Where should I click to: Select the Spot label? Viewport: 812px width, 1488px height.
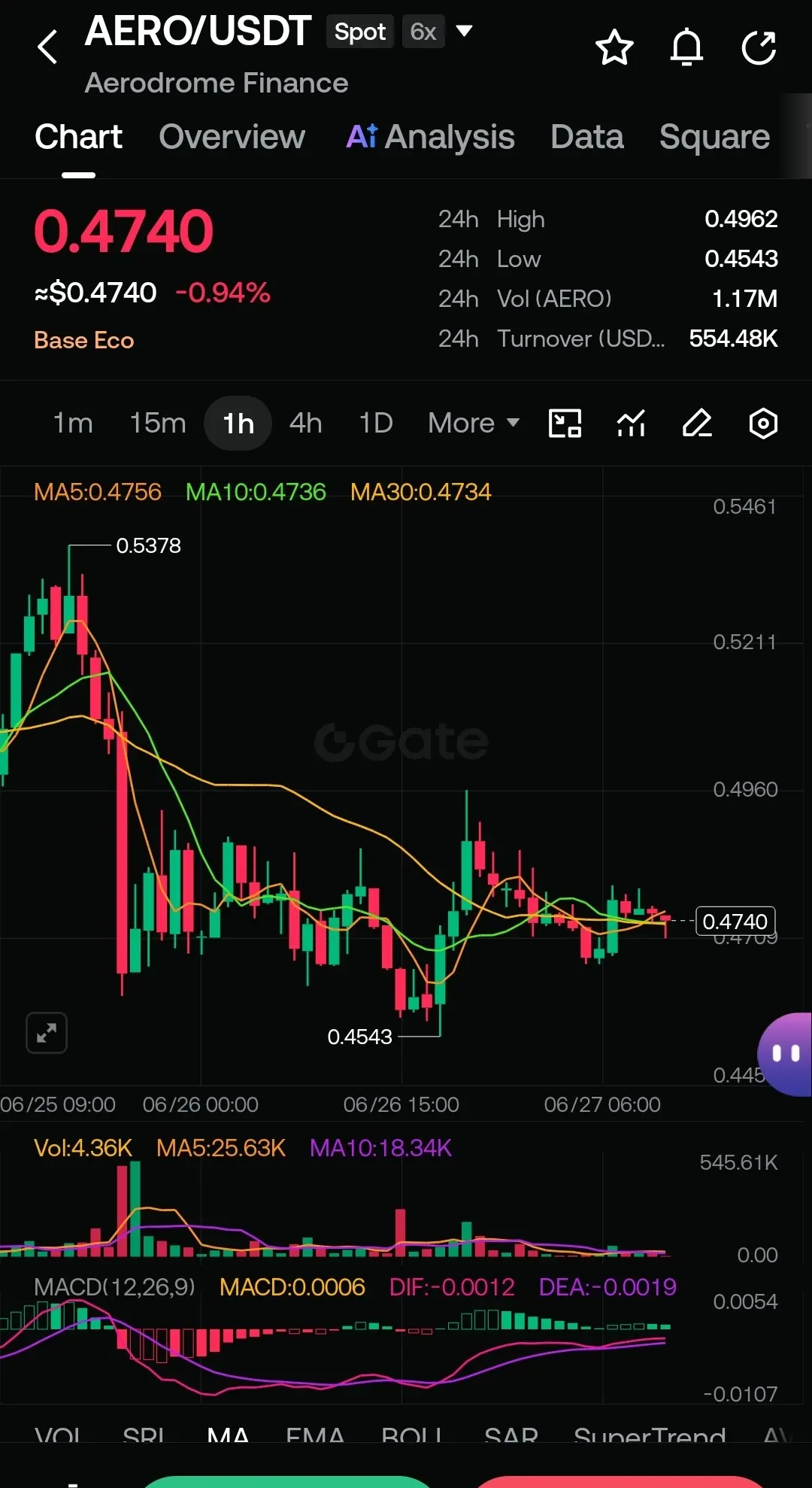[x=360, y=32]
